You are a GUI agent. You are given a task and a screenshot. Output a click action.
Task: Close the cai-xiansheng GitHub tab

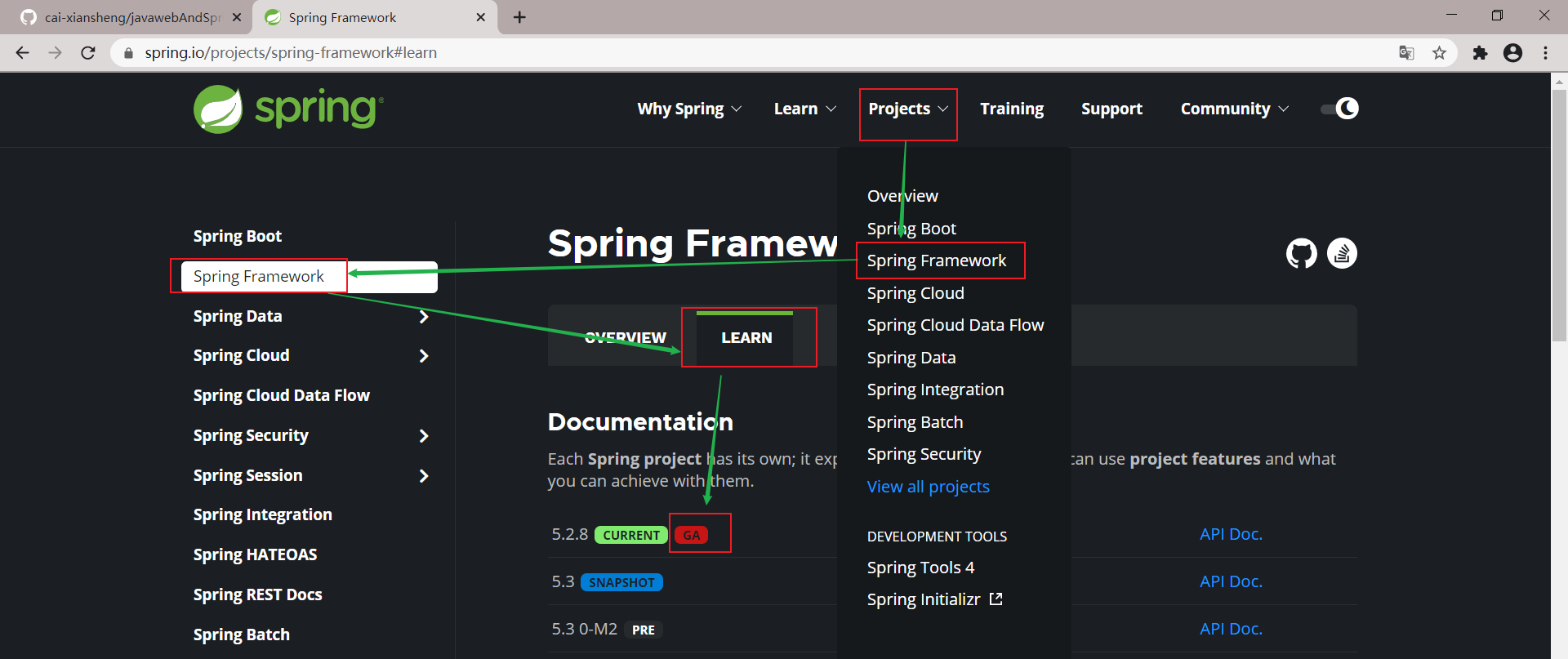click(237, 17)
